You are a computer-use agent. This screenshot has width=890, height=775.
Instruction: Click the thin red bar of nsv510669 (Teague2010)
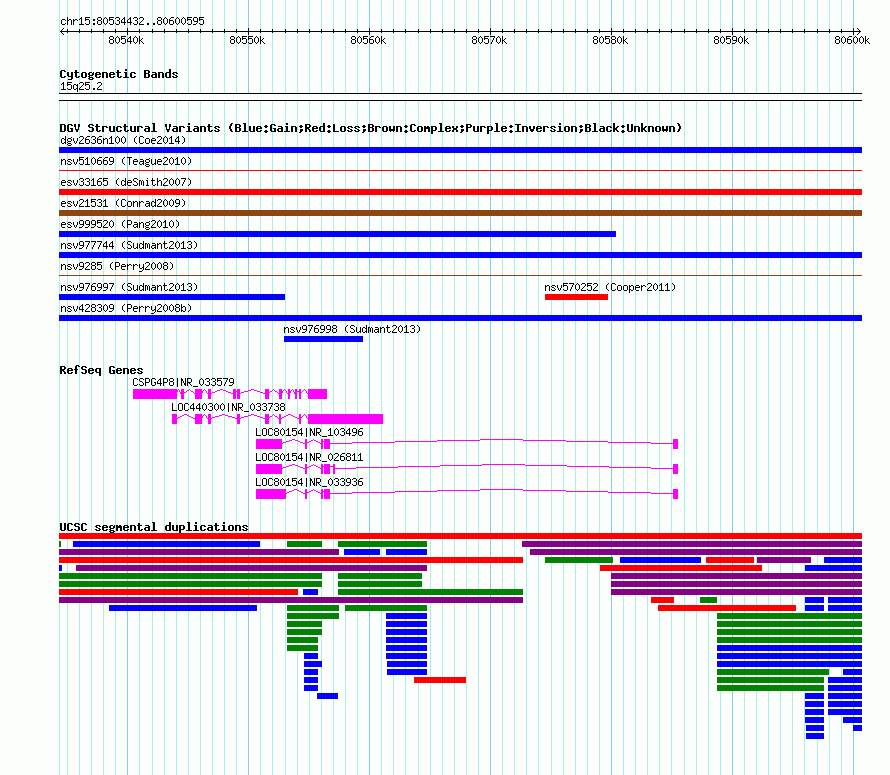(x=460, y=170)
